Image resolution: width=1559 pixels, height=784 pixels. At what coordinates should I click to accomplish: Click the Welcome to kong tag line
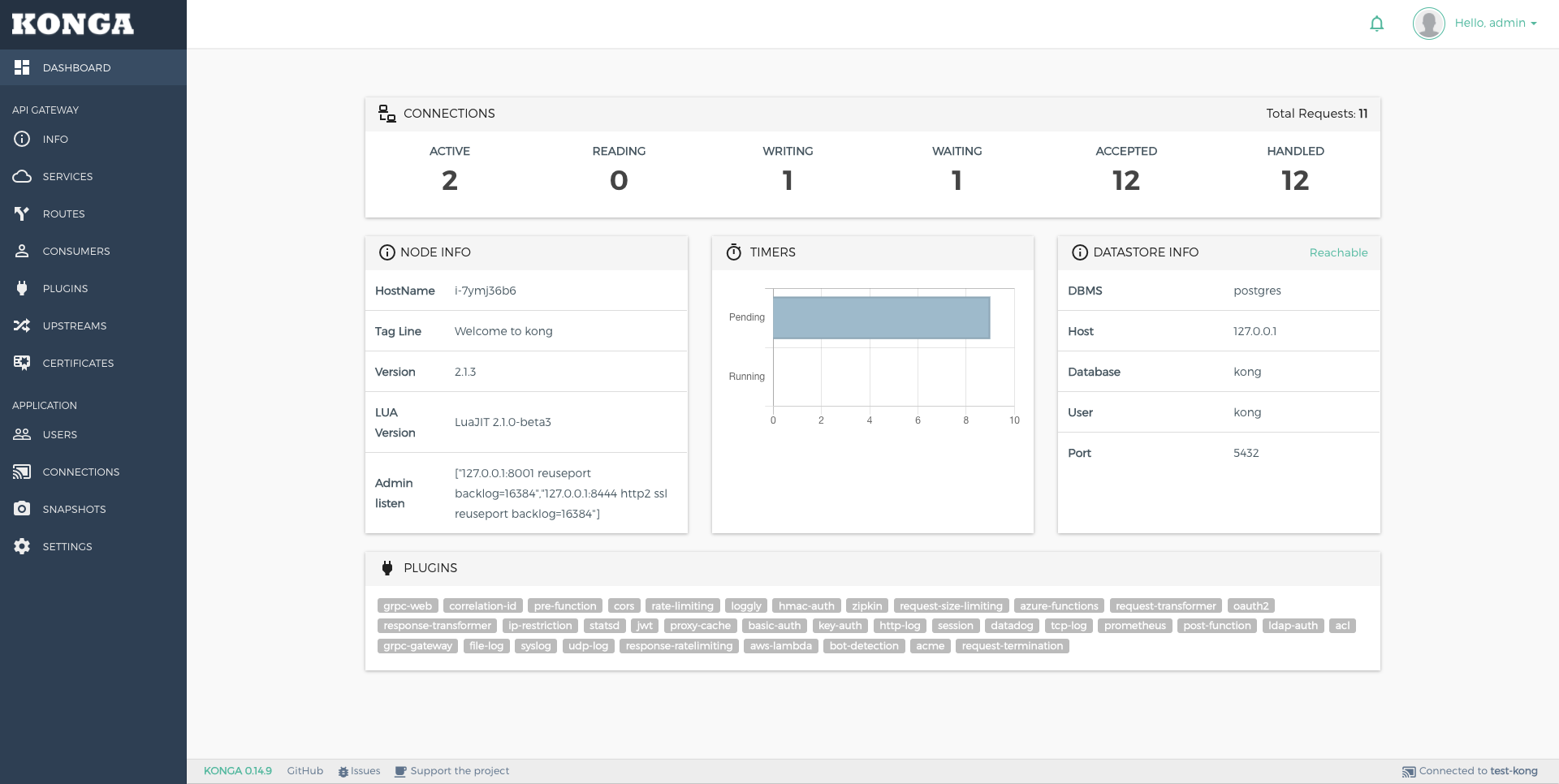pyautogui.click(x=503, y=331)
